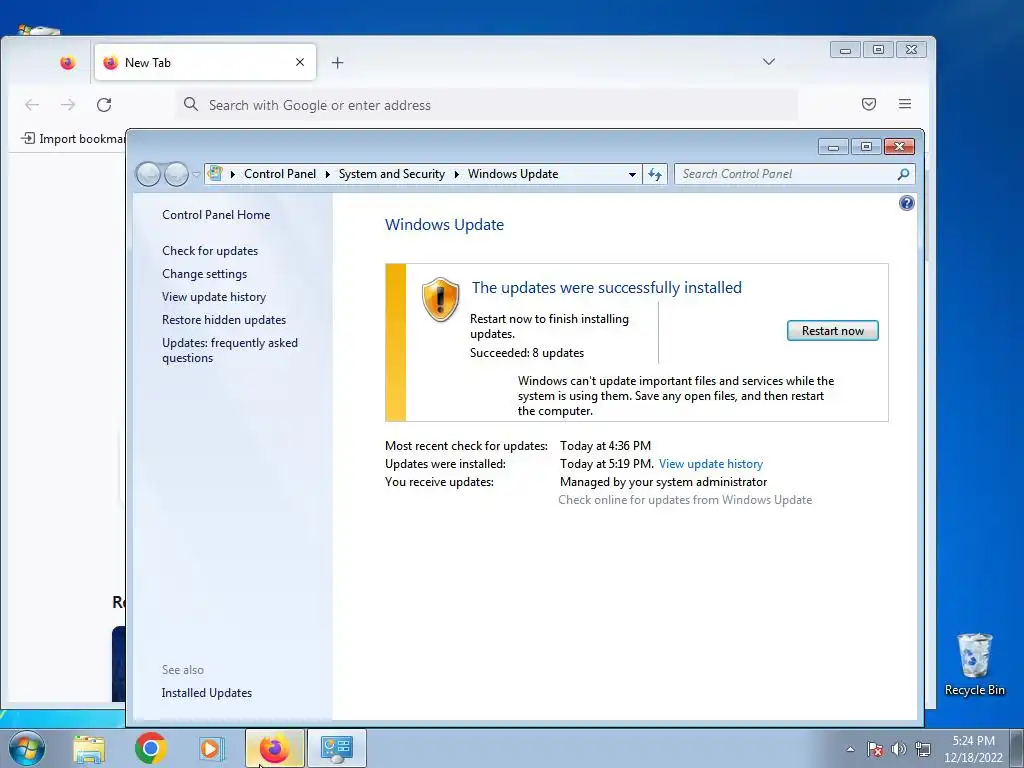Click Firefox forward arrow

[68, 104]
